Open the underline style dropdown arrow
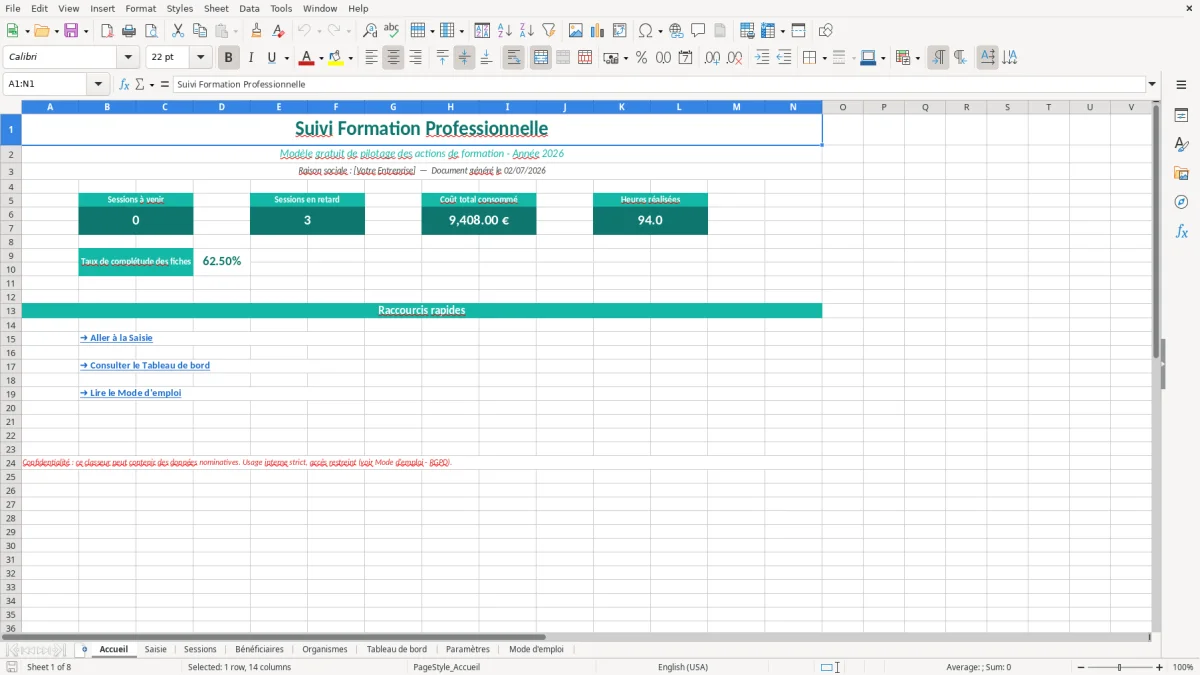 point(286,58)
